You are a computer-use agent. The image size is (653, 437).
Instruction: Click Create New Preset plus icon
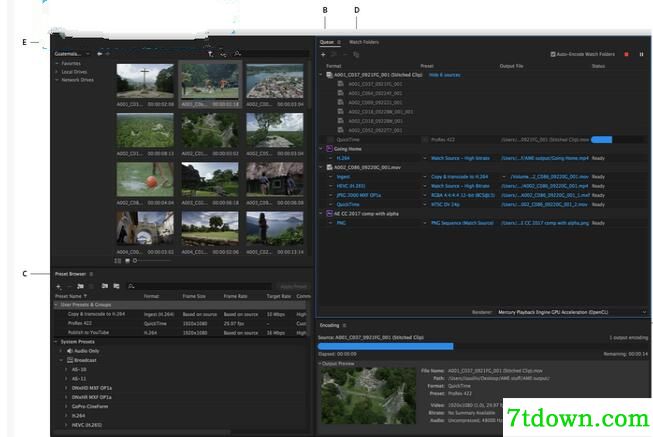(59, 287)
